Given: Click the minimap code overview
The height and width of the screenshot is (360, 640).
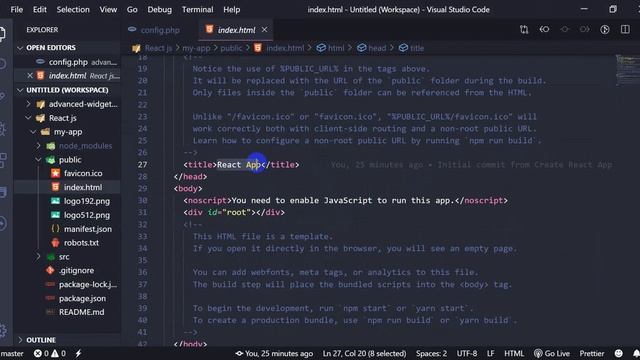Looking at the screenshot, I should [x=627, y=70].
